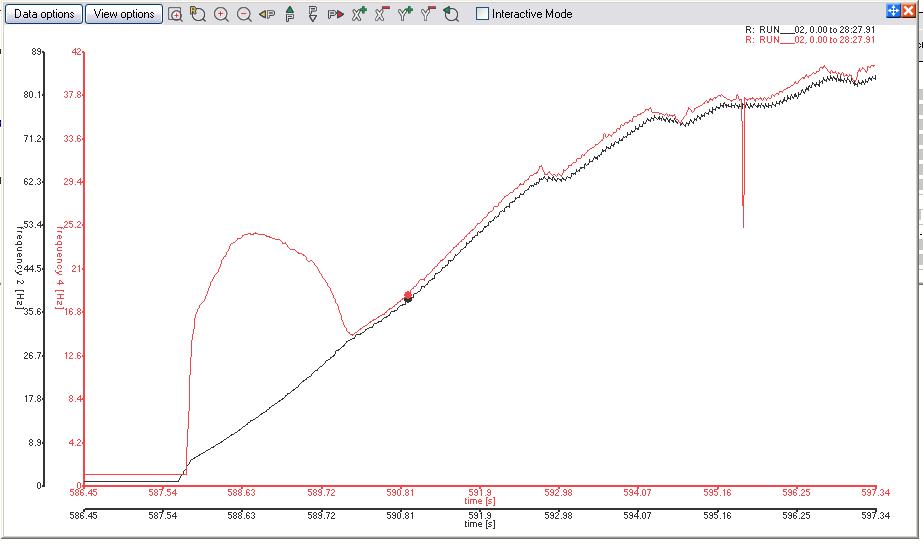Pan the graph left with arrow icon

click(267, 14)
